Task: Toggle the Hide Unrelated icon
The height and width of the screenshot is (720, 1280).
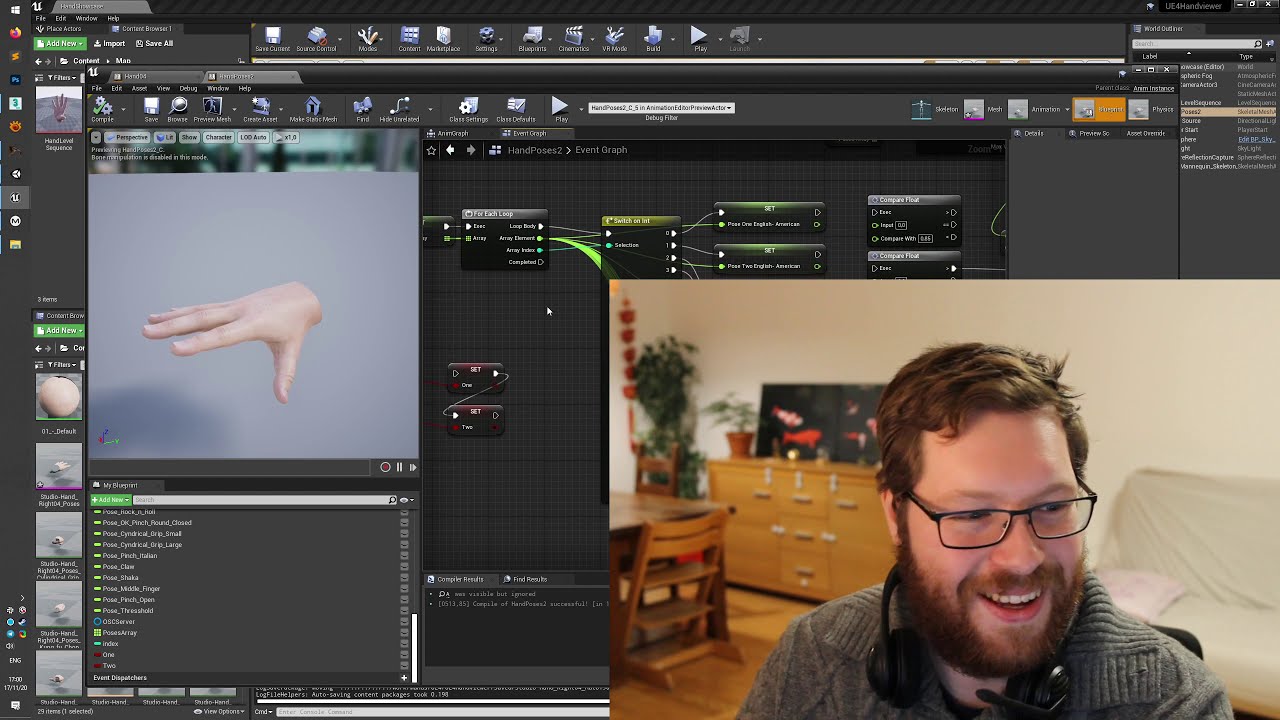Action: point(399,109)
